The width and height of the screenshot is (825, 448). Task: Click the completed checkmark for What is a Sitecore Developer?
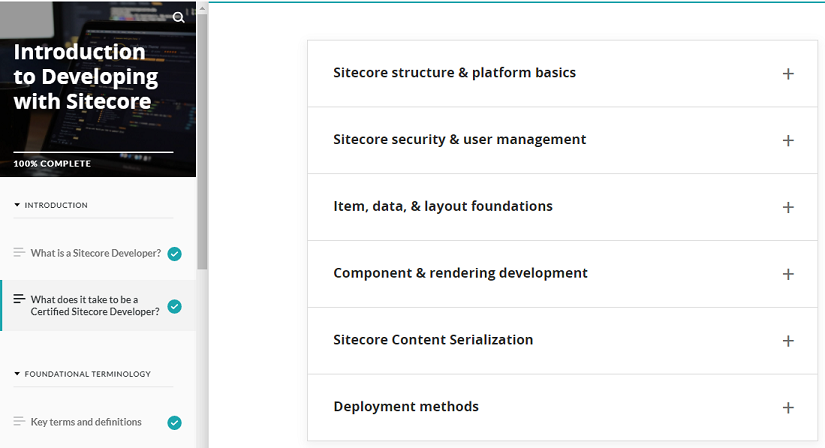click(x=175, y=254)
